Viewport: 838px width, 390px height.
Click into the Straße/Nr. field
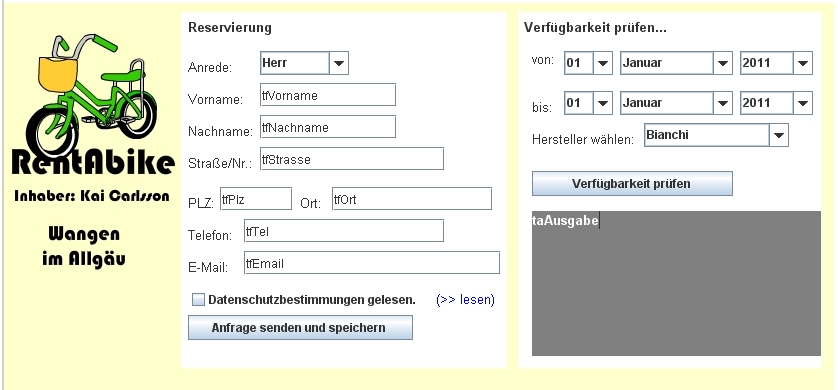coord(352,159)
